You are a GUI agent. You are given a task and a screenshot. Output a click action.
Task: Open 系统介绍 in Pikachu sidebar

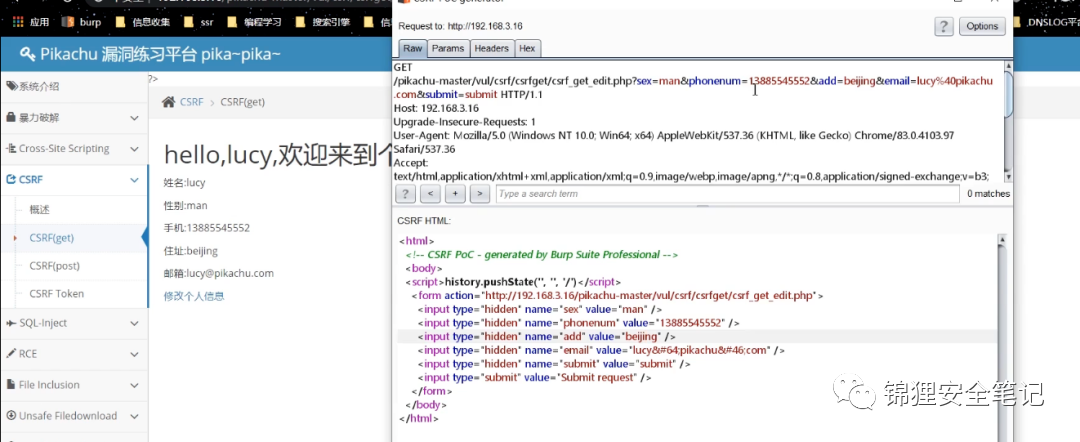point(74,87)
